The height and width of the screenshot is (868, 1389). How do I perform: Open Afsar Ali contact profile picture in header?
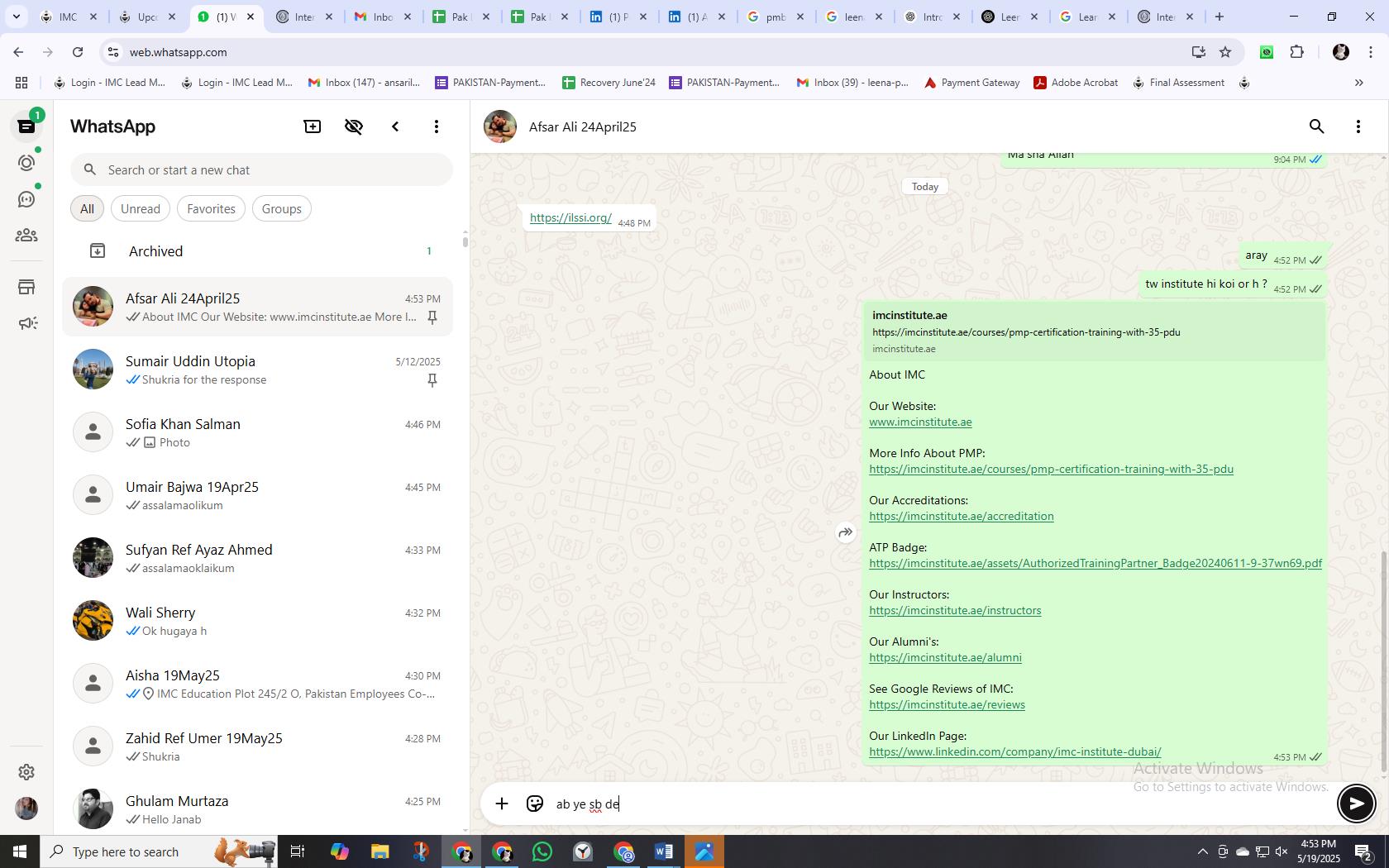pyautogui.click(x=500, y=126)
